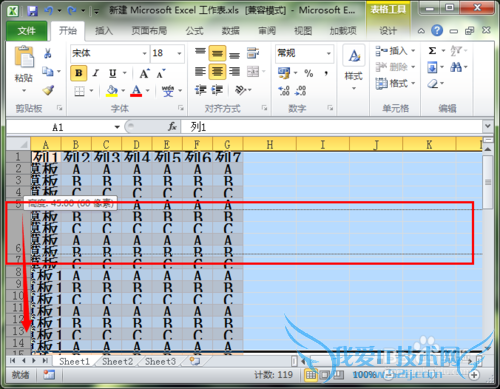The height and width of the screenshot is (389, 500).
Task: Click the Excel Help question mark
Action: pyautogui.click(x=437, y=31)
